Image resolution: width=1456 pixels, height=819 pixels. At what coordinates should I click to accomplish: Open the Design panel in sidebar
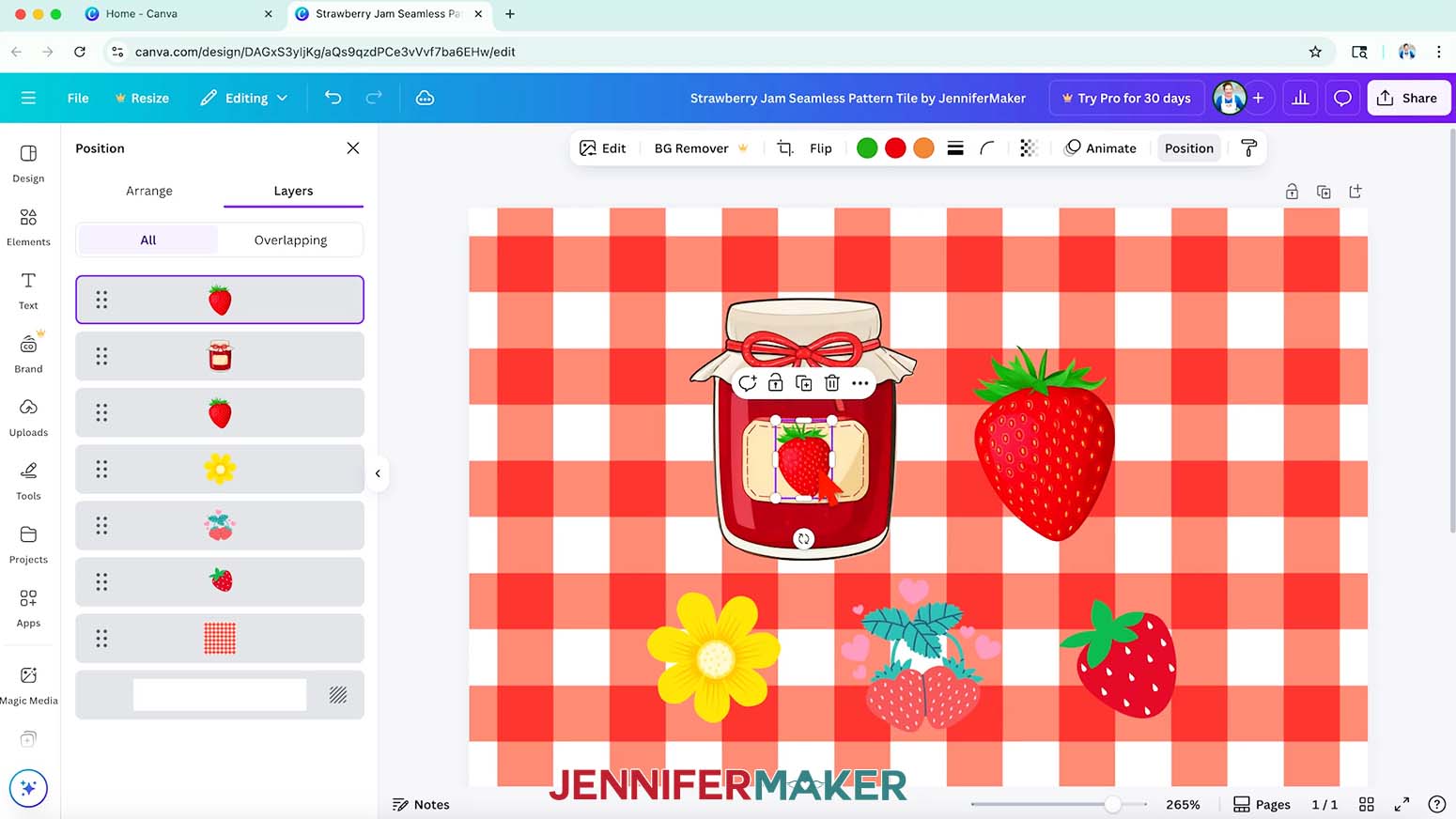pyautogui.click(x=28, y=163)
